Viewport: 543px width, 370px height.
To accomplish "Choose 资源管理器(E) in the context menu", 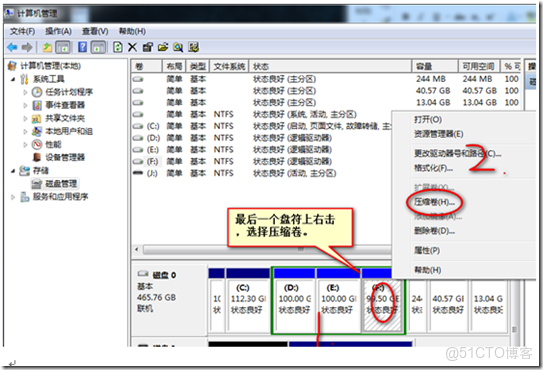I will click(438, 134).
